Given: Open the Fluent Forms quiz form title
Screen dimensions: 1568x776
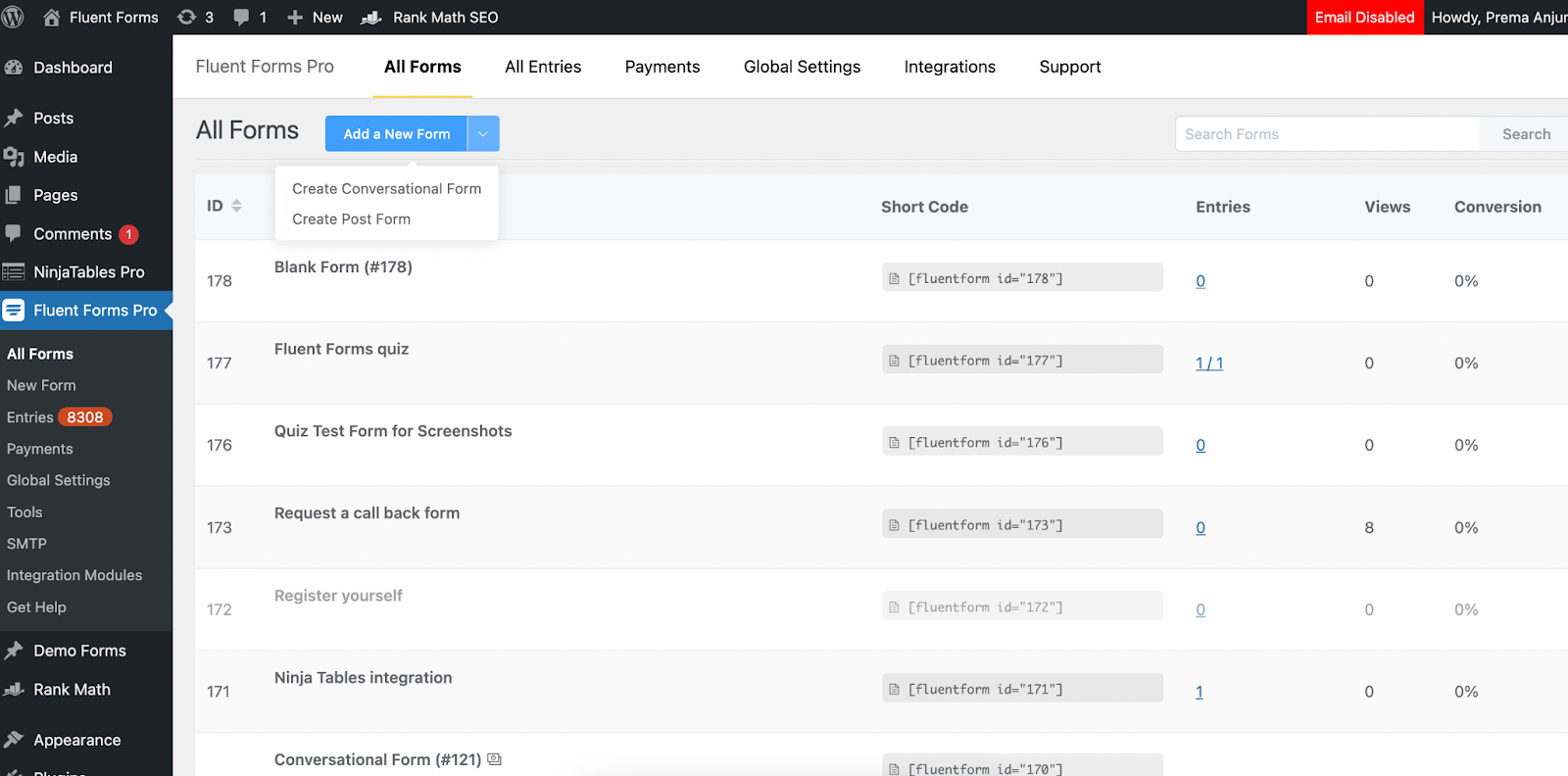Looking at the screenshot, I should coord(341,349).
